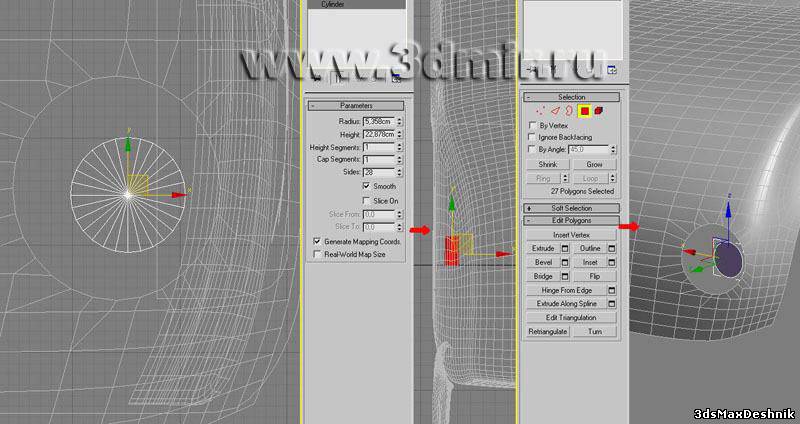Select Polygon sub-object level icon
800x424 pixels.
coord(585,111)
